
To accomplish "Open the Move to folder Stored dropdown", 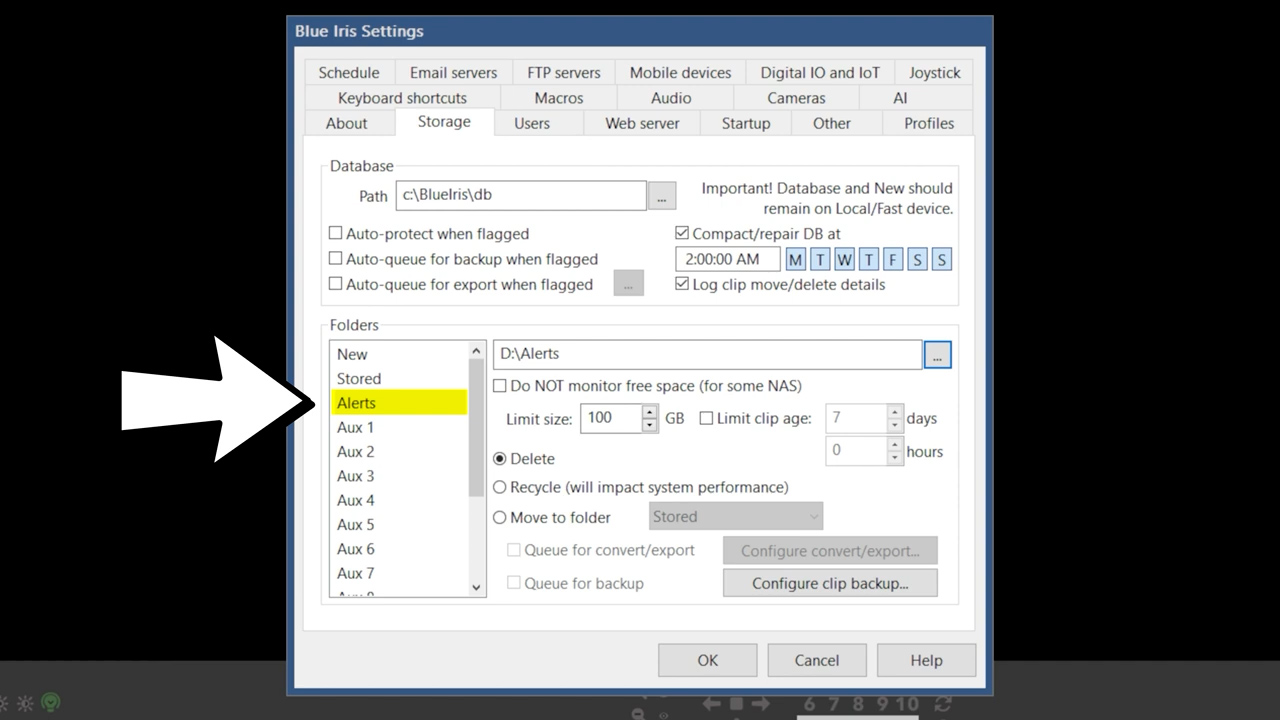I will [735, 517].
